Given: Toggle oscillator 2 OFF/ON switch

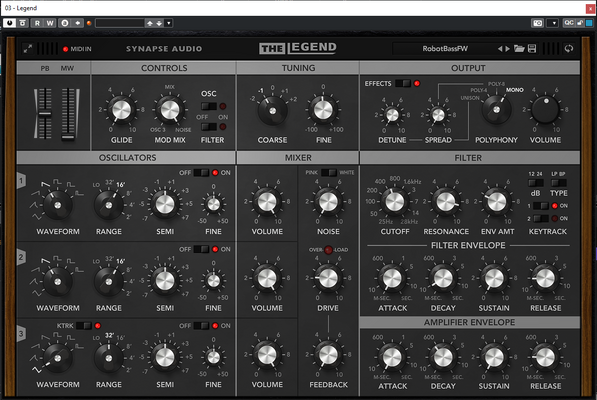Looking at the screenshot, I should [x=201, y=249].
